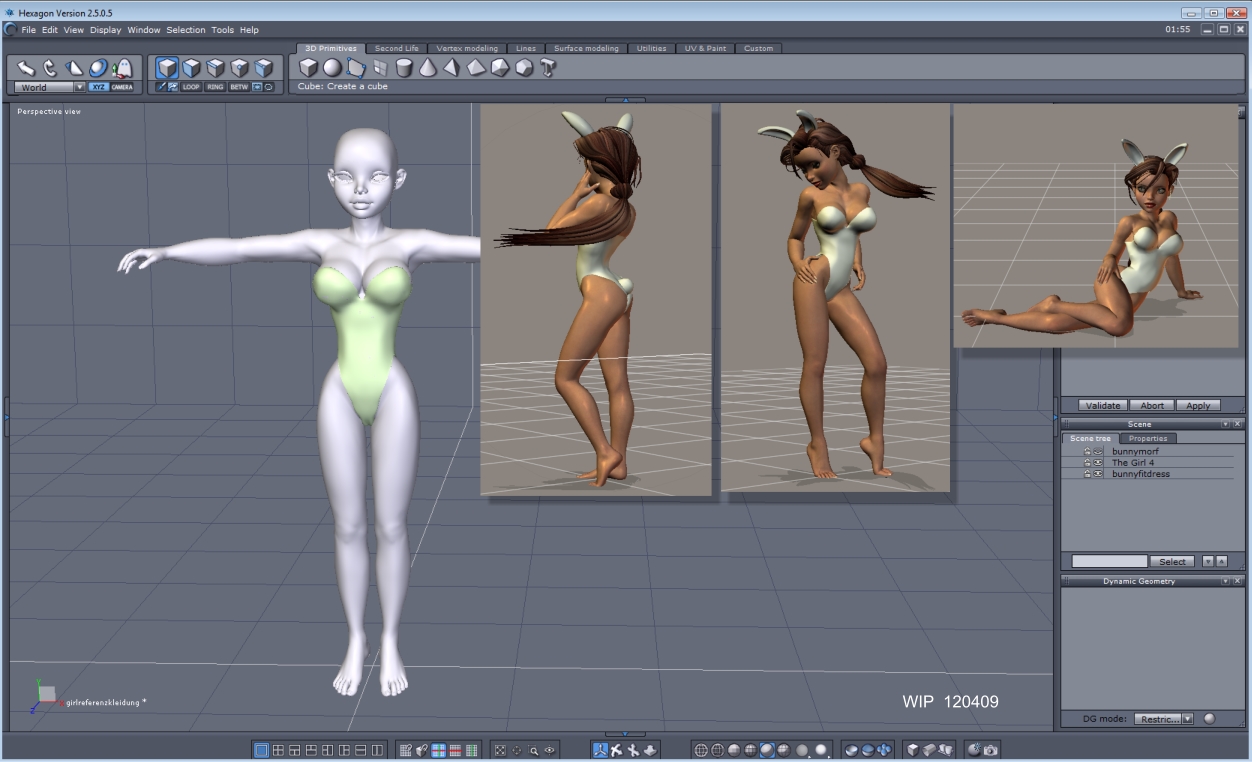The height and width of the screenshot is (762, 1252).
Task: Switch to the Vertex modeling tab
Action: (x=467, y=48)
